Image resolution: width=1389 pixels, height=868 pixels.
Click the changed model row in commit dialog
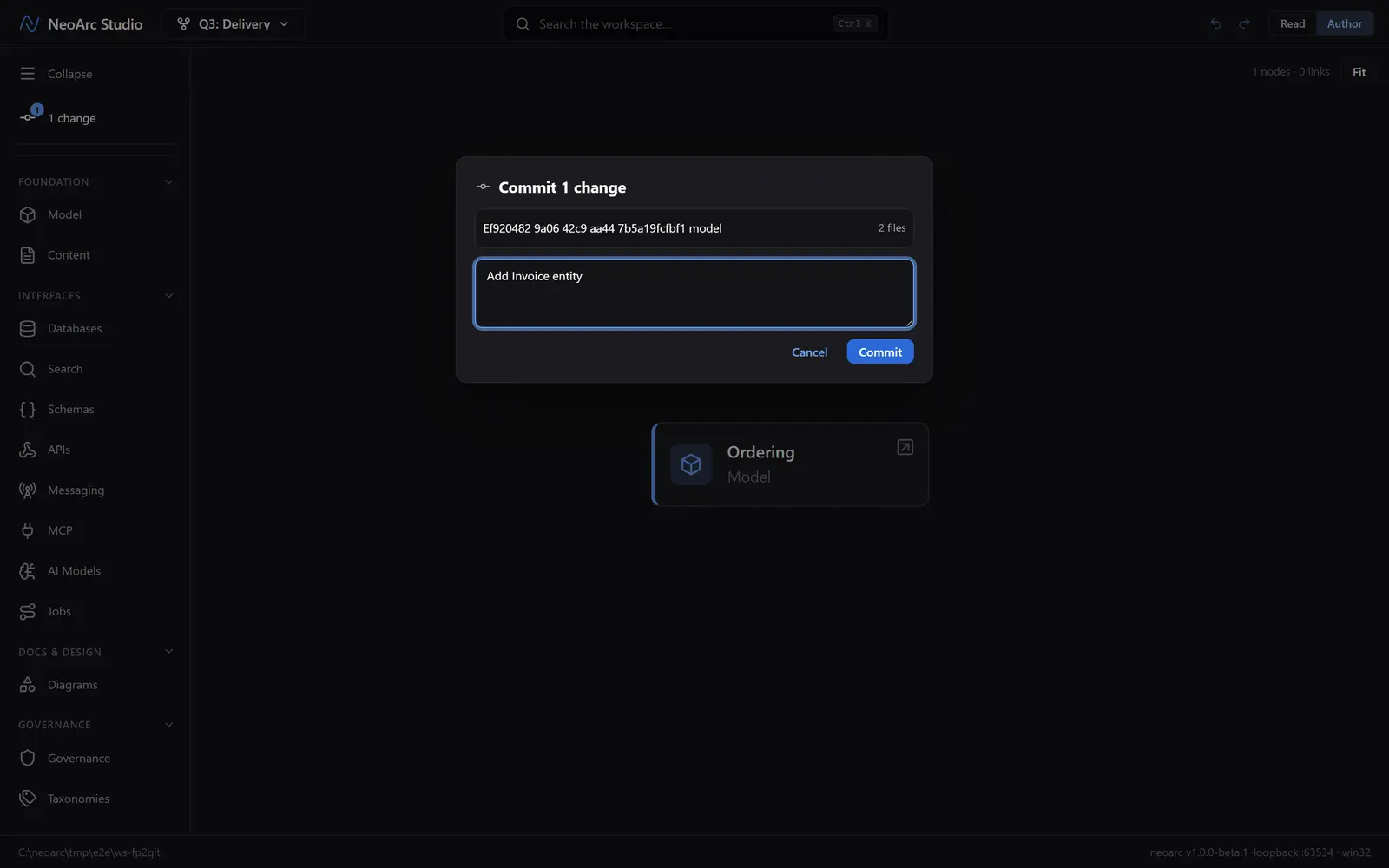(x=694, y=228)
